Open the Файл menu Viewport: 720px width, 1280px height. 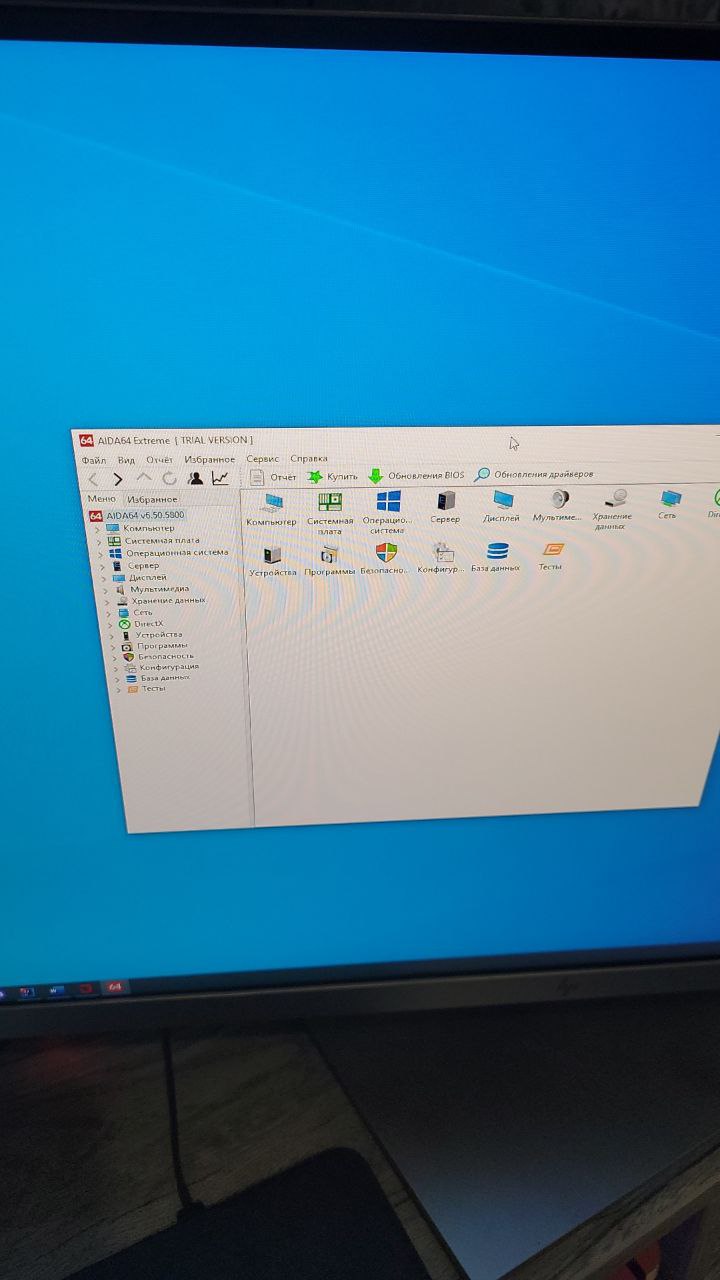[94, 461]
